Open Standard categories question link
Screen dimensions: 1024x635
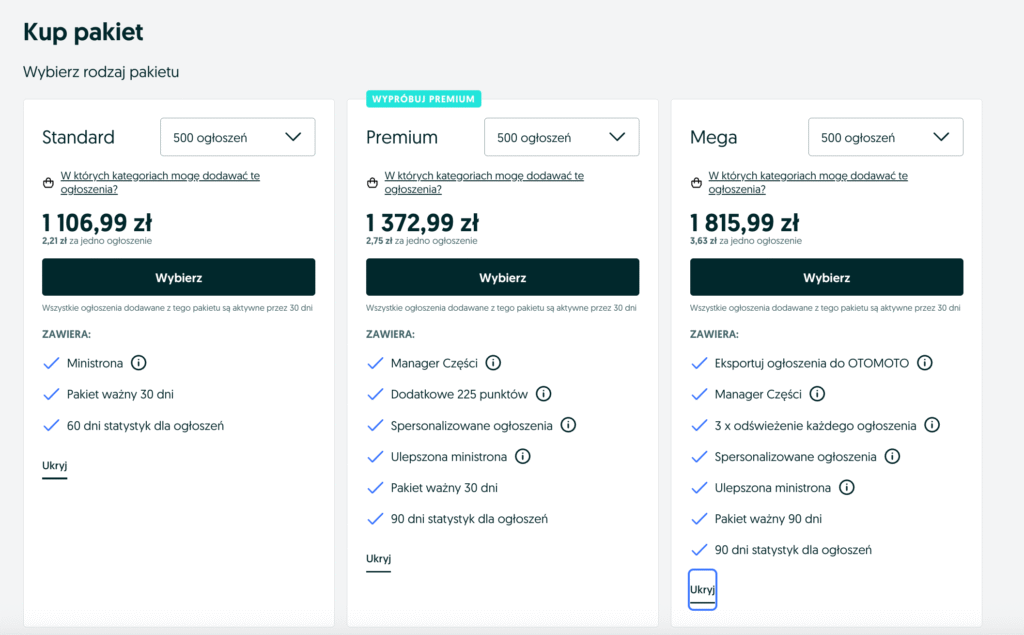(x=160, y=182)
